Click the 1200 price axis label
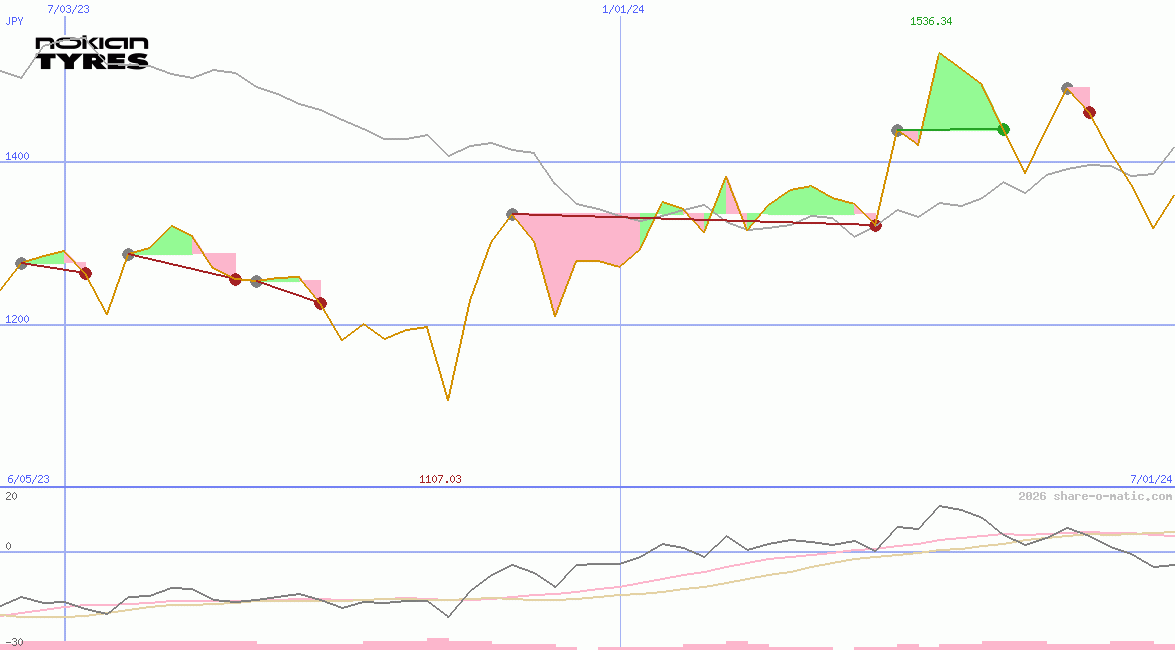This screenshot has width=1175, height=650. (17, 319)
